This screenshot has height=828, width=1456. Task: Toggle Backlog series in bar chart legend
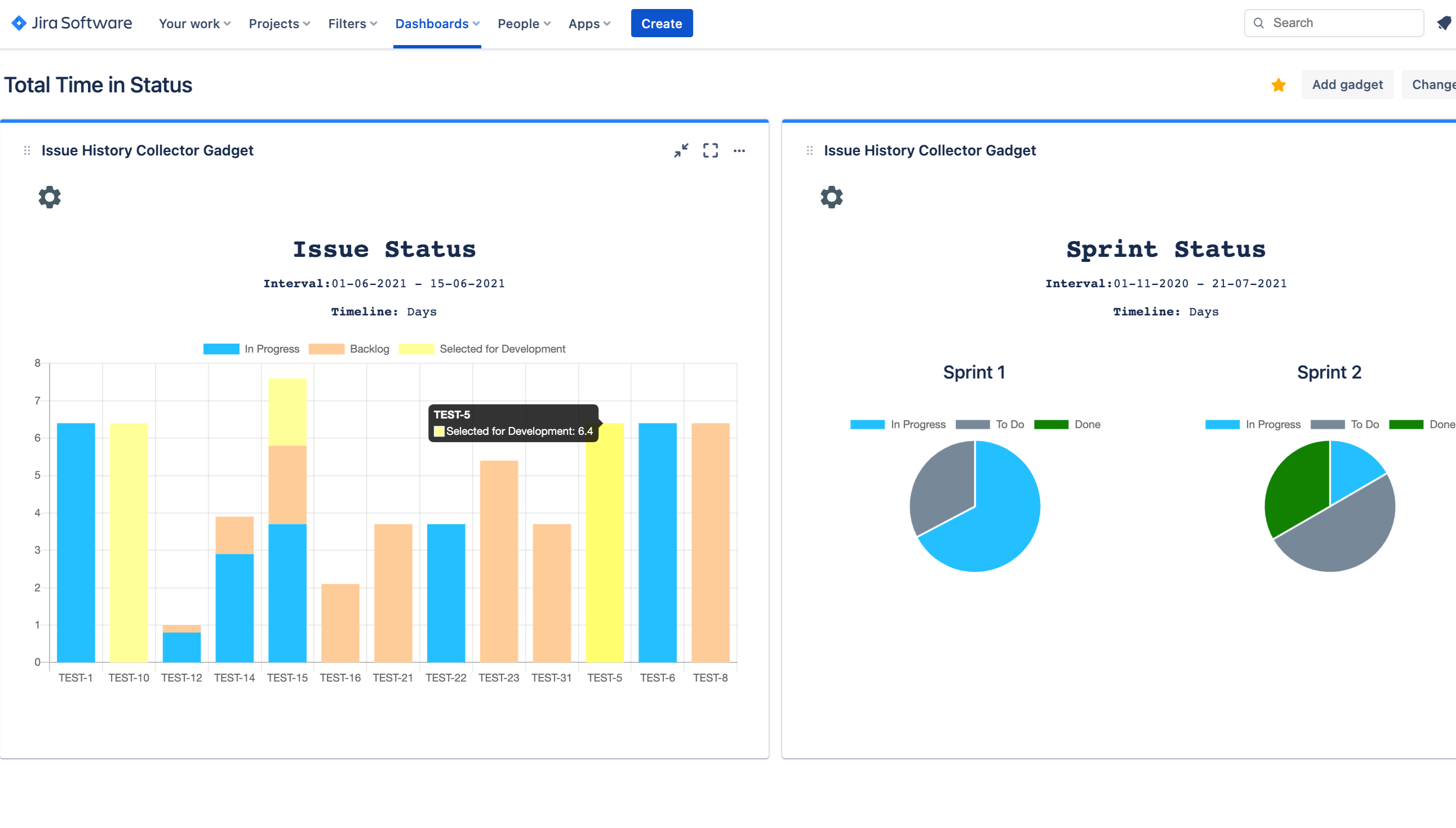pos(349,349)
